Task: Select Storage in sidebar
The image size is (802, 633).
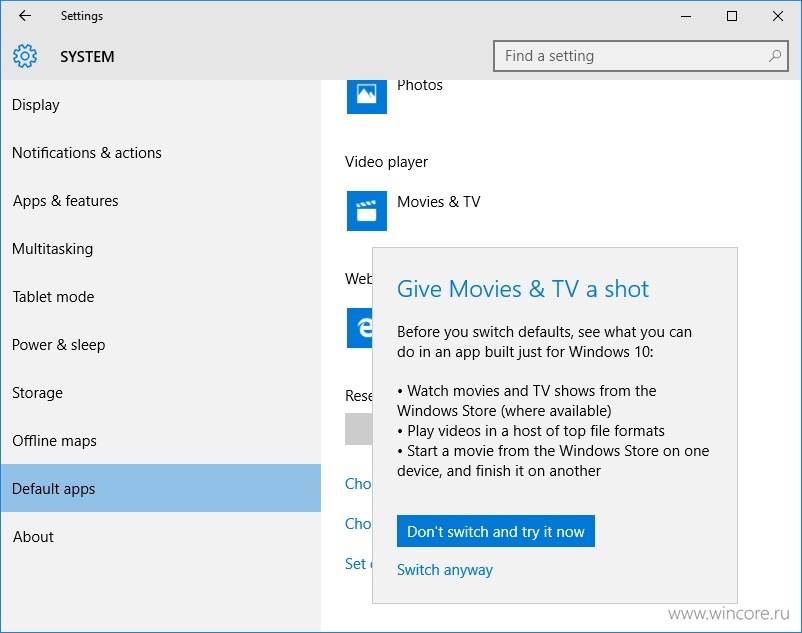Action: (161, 393)
